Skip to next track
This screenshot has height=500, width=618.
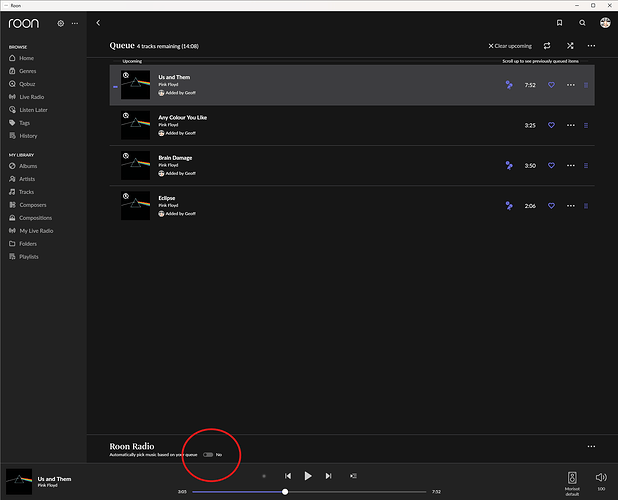point(328,476)
